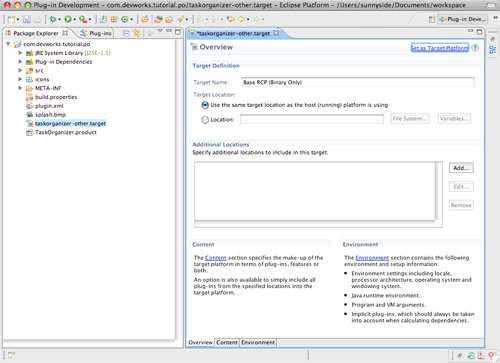Open the Environment section hyperlink
Image resolution: width=500 pixels, height=363 pixels.
[x=372, y=258]
